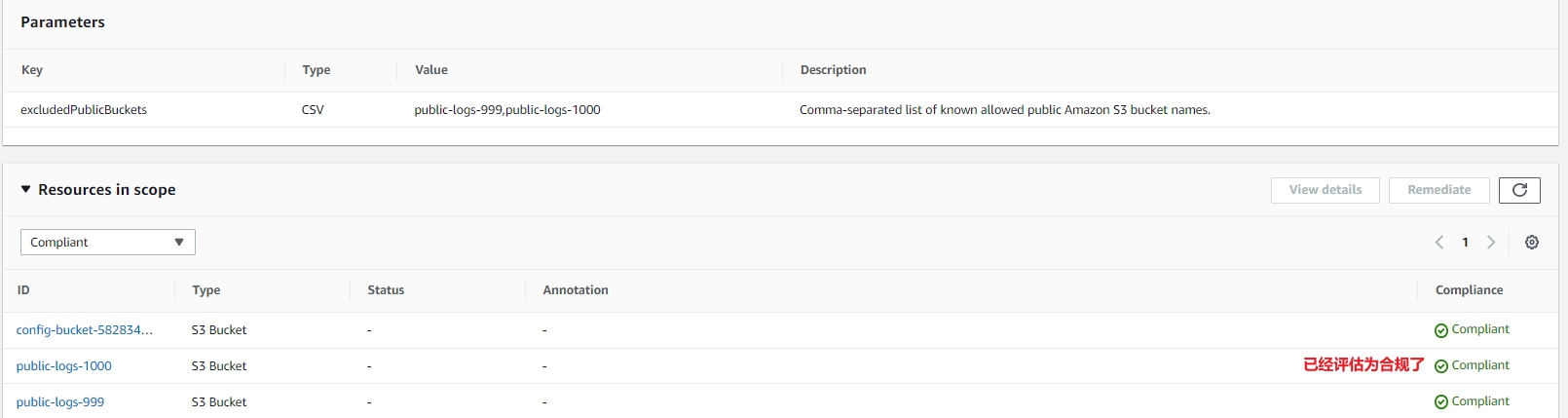1568x418 pixels.
Task: Click the Status column header
Action: click(386, 290)
